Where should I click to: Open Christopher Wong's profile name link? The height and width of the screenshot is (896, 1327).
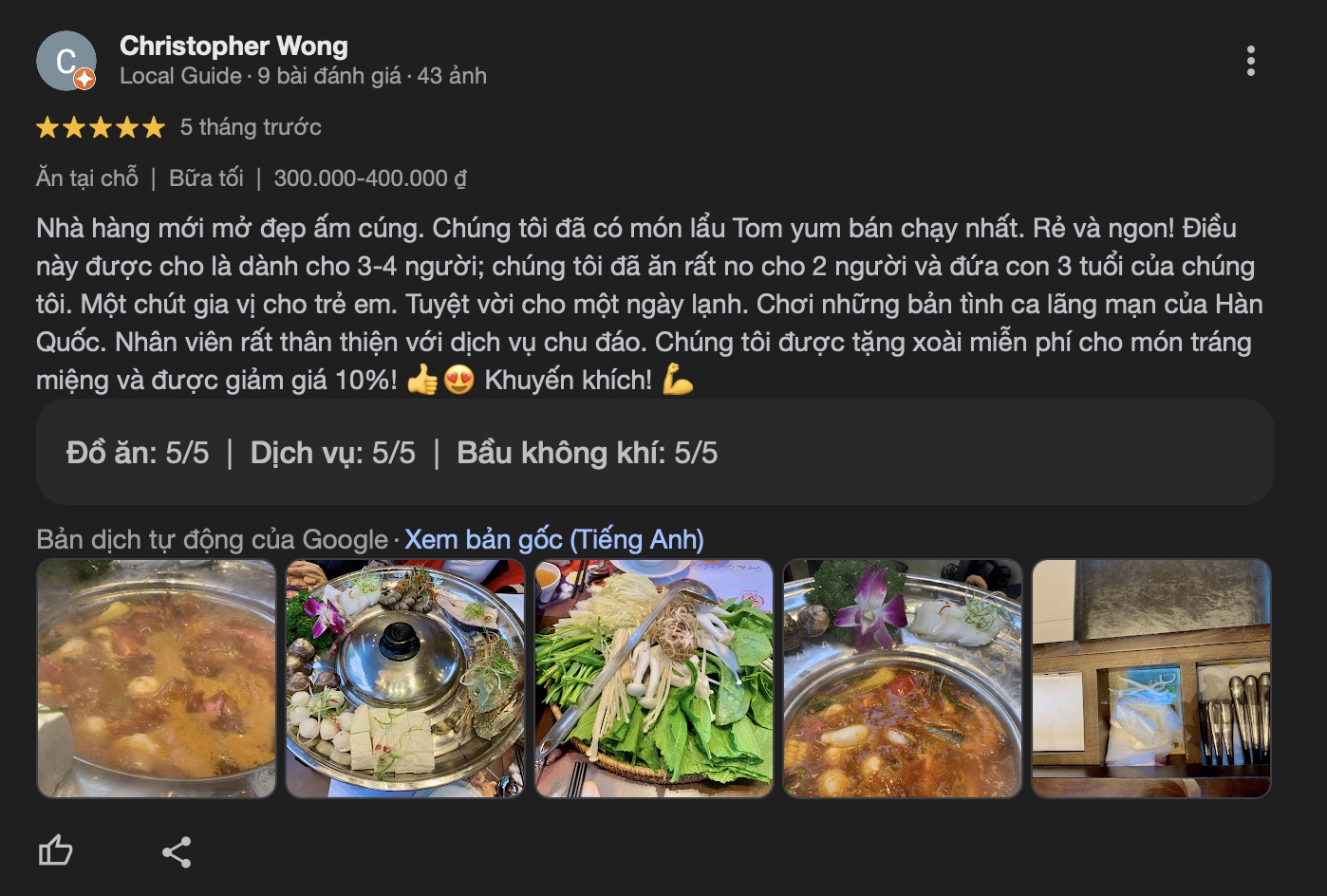point(234,46)
